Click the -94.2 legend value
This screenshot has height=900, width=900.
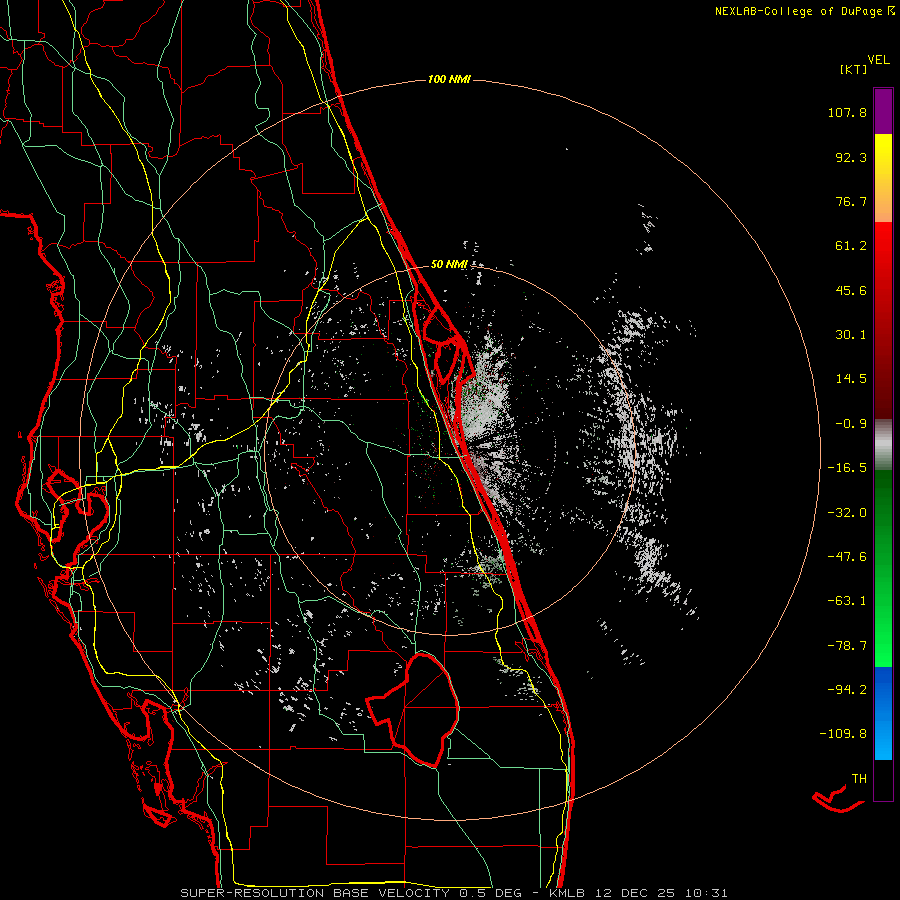847,690
